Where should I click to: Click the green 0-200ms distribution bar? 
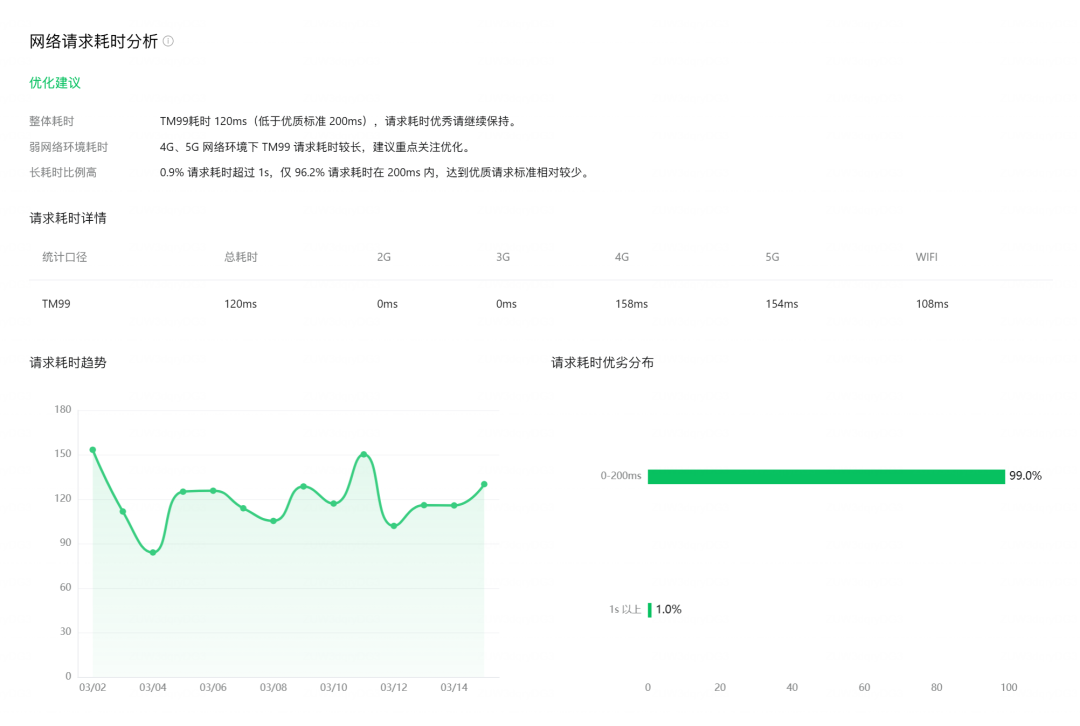827,477
